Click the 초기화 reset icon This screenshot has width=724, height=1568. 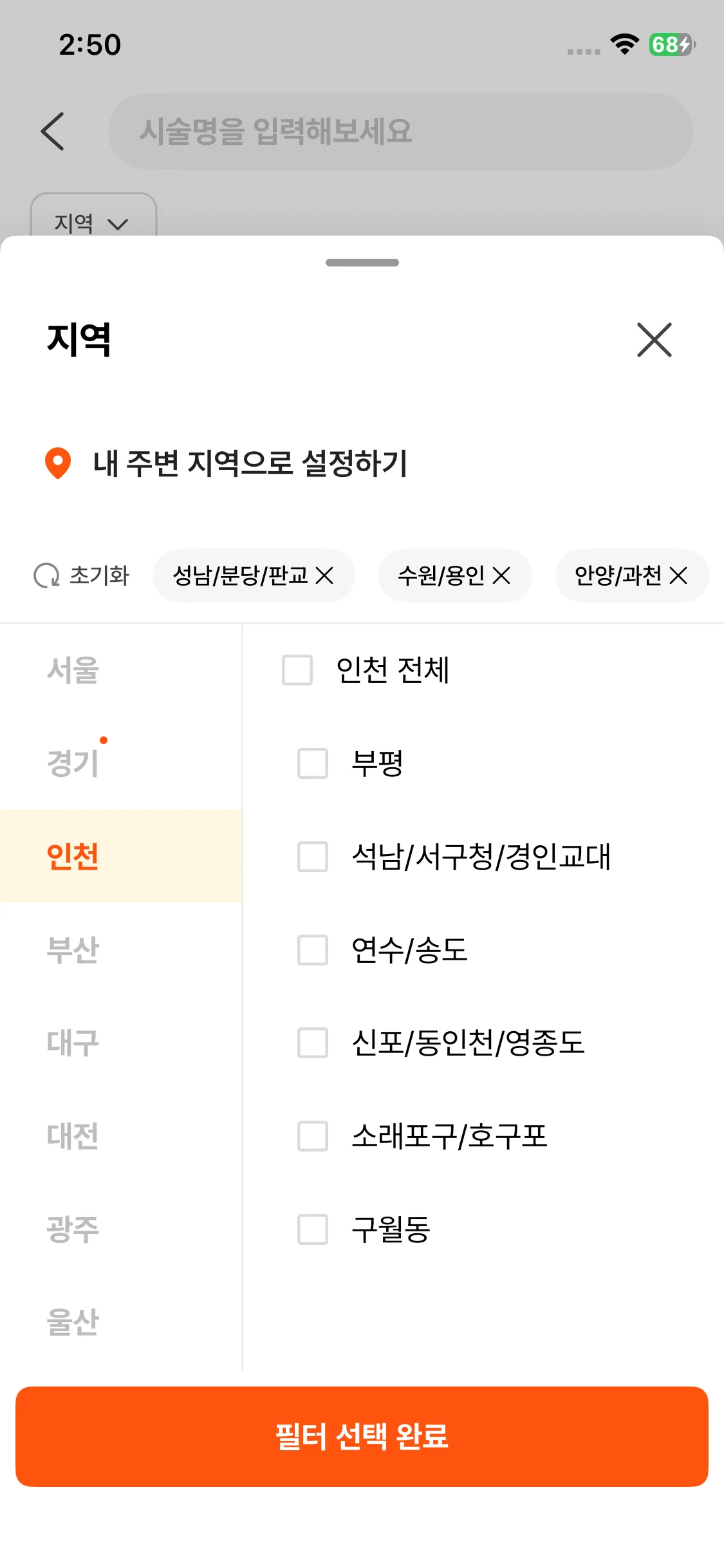pos(46,575)
